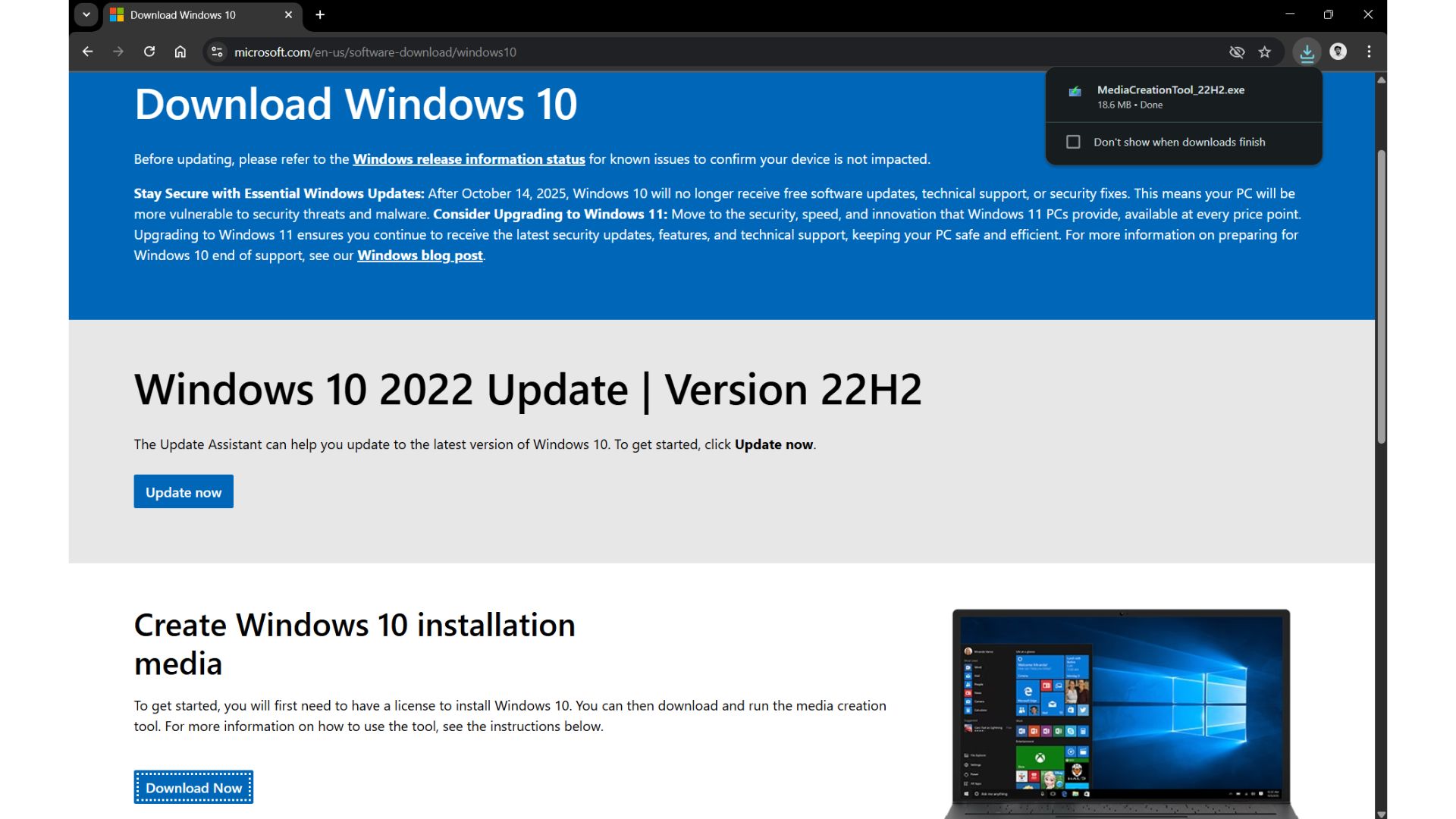Viewport: 1456px width, 819px height.
Task: Bookmark this page with the star icon
Action: click(1265, 52)
